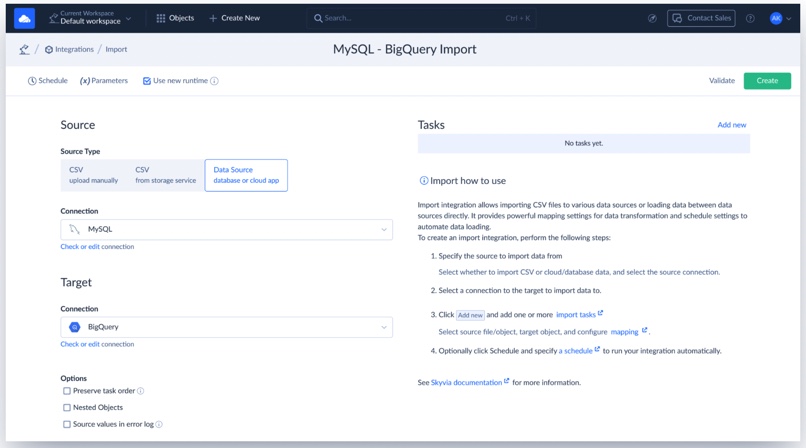Click the Objects grid icon

click(x=160, y=18)
